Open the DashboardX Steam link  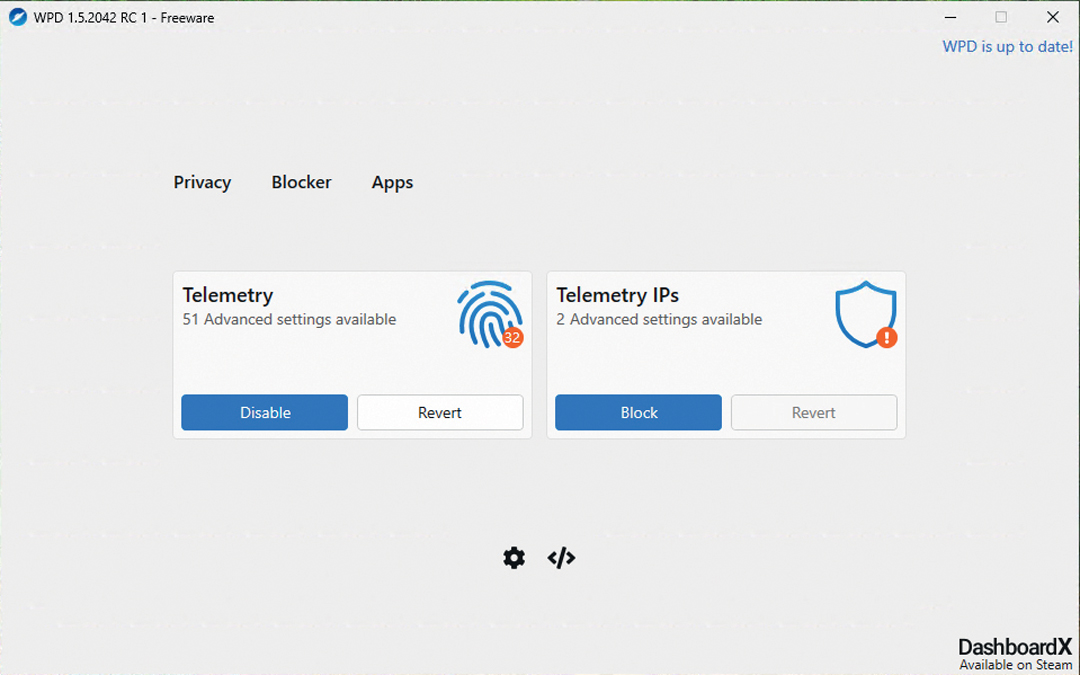(1015, 654)
